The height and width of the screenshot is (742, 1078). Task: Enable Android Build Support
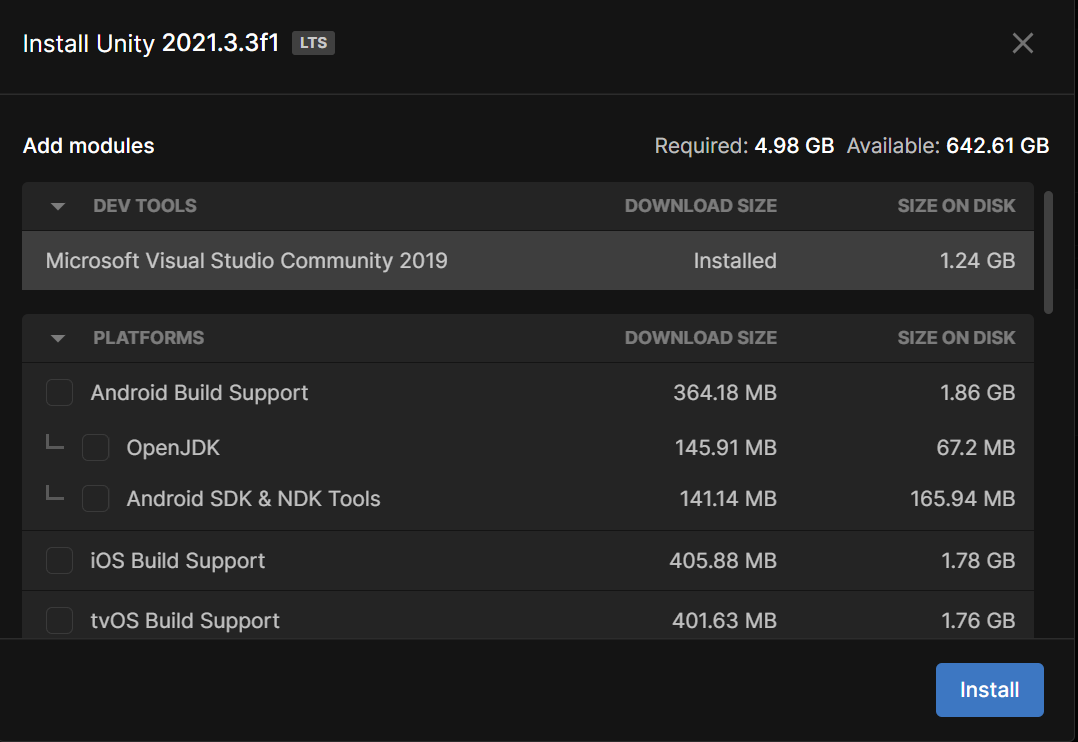tap(59, 393)
